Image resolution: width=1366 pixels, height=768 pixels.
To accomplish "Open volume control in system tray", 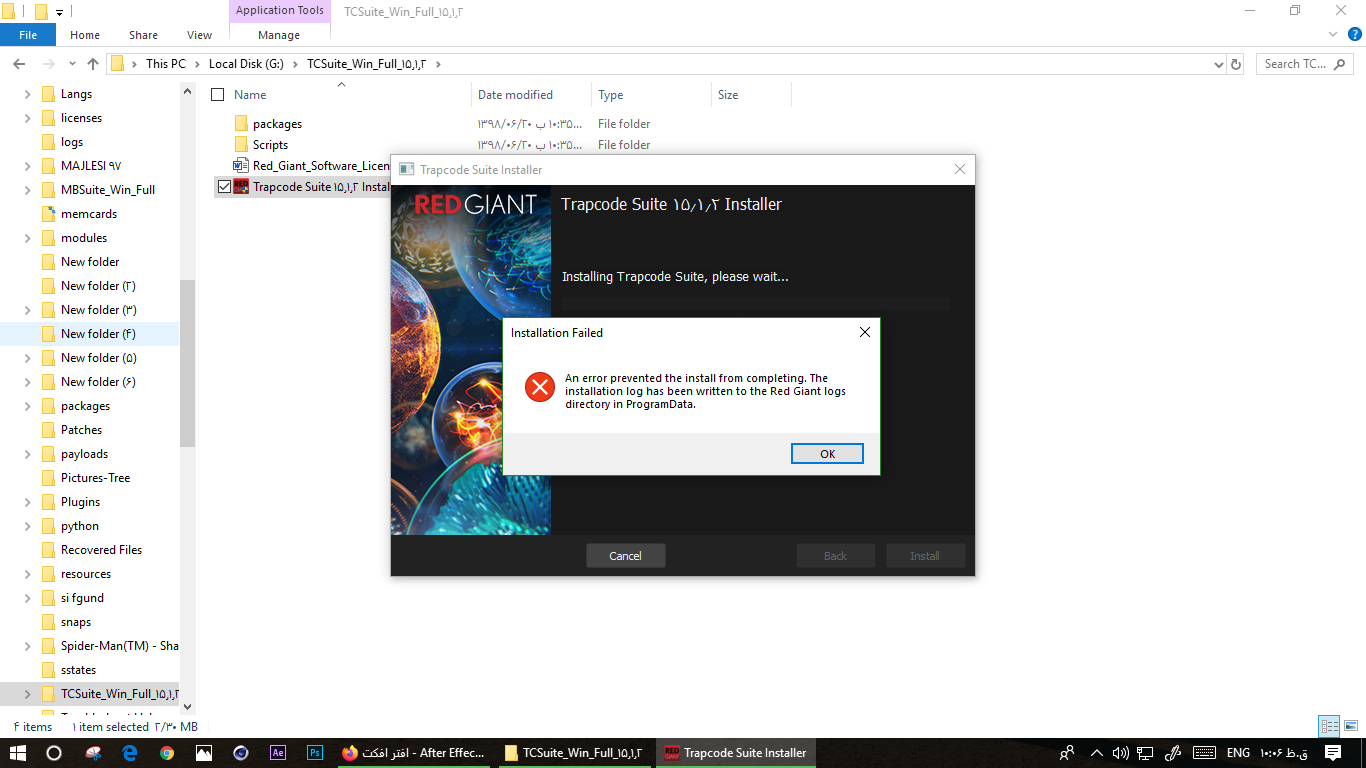I will click(1120, 753).
